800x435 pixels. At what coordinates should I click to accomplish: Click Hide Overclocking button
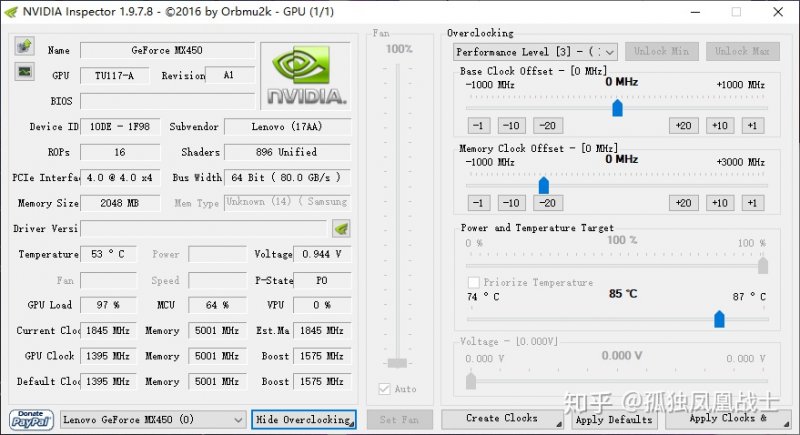pos(304,419)
